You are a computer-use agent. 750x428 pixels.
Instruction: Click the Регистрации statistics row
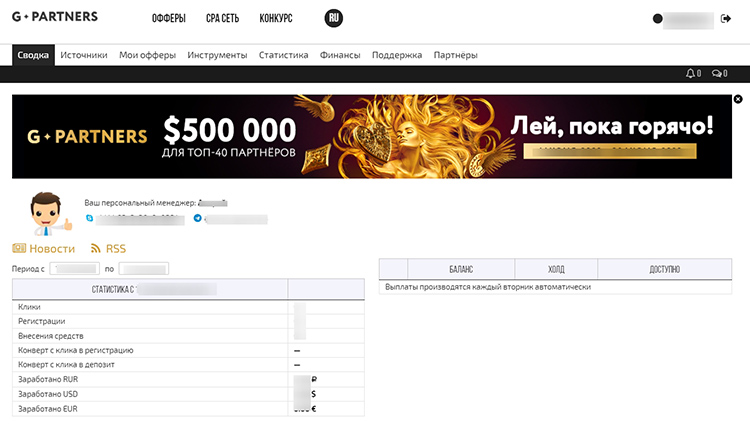(x=188, y=321)
